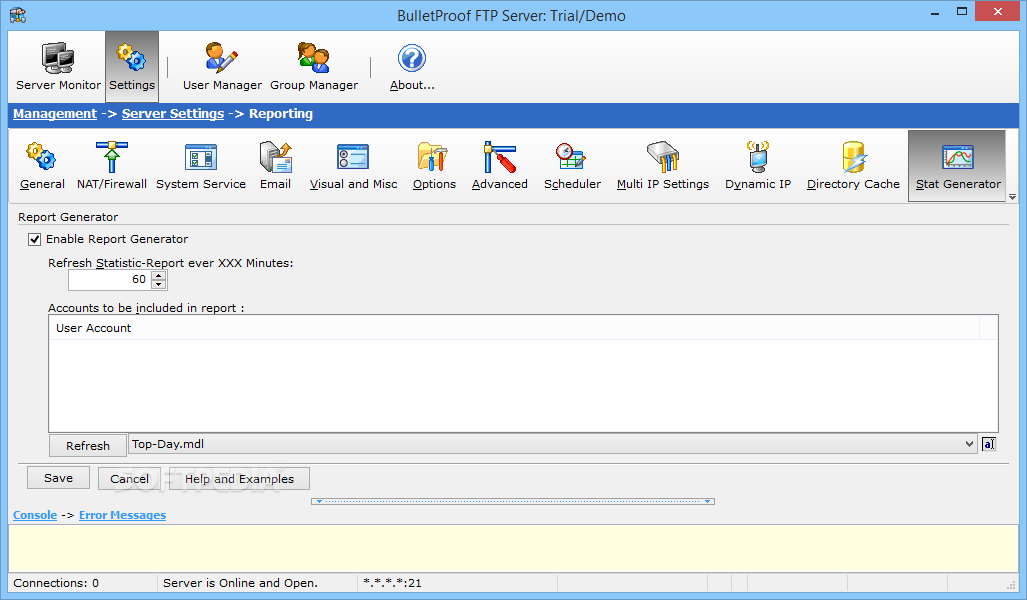Open the Options settings page
This screenshot has width=1027, height=600.
point(434,166)
